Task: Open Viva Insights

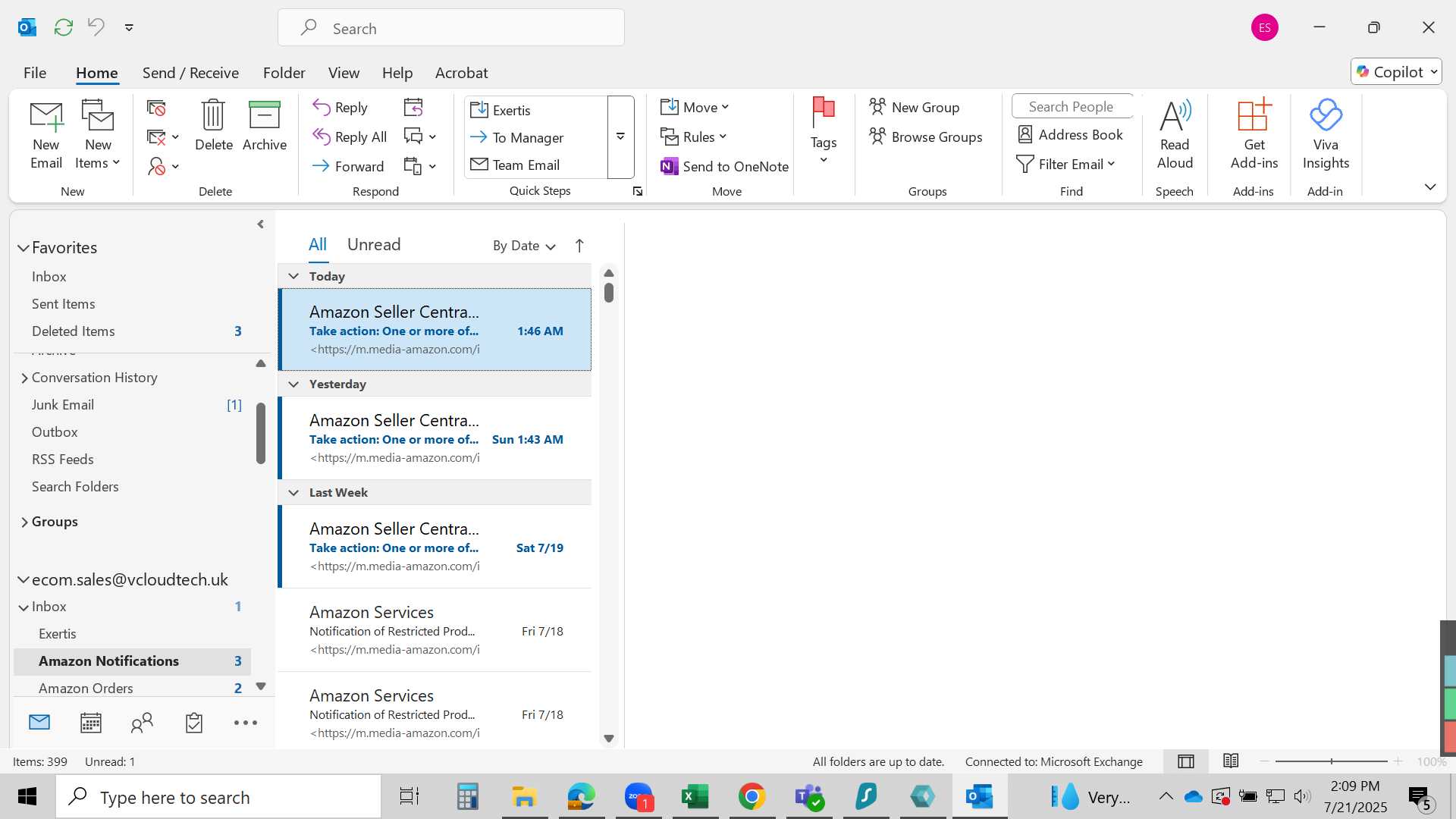Action: (x=1326, y=135)
